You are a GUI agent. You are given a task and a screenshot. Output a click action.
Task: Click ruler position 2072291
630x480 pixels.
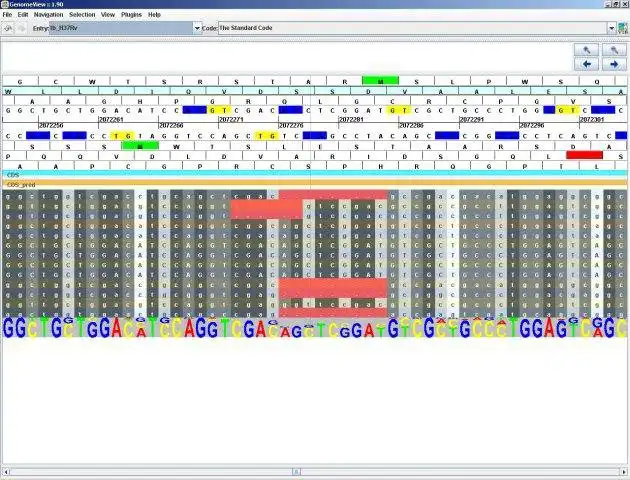tap(471, 119)
